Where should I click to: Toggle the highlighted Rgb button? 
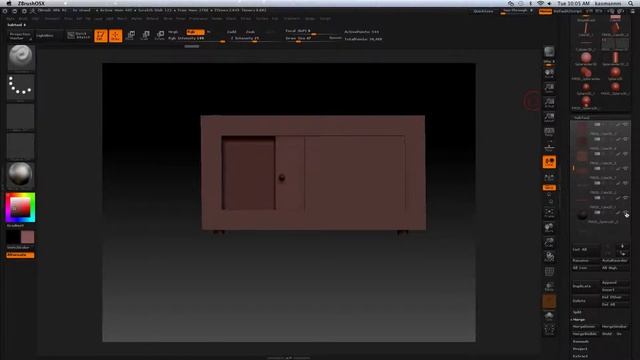195,32
